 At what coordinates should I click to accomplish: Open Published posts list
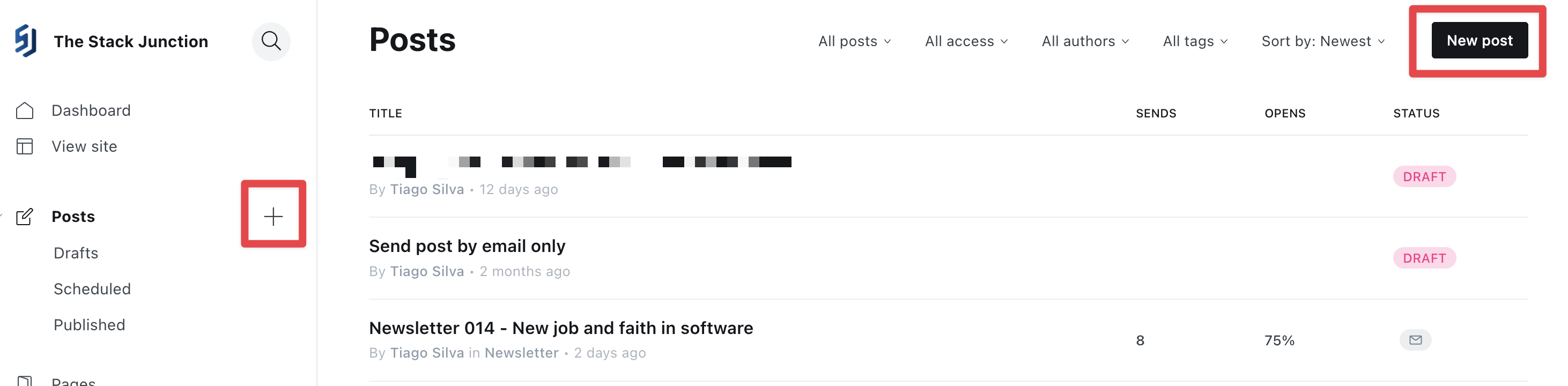pyautogui.click(x=90, y=325)
